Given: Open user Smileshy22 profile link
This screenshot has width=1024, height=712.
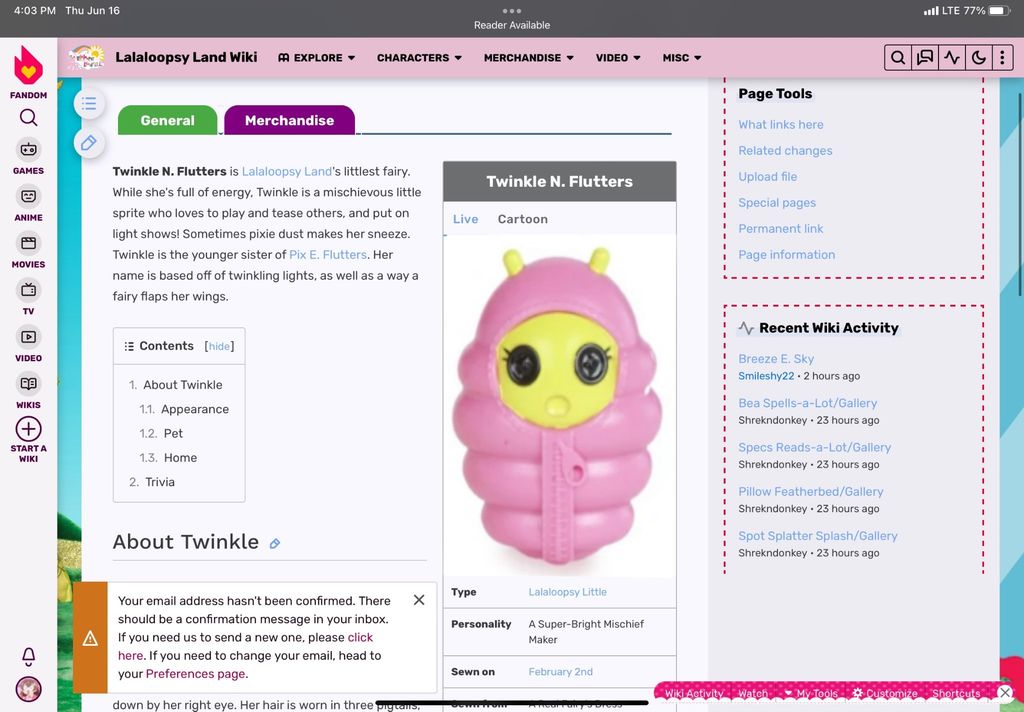Looking at the screenshot, I should pyautogui.click(x=766, y=376).
